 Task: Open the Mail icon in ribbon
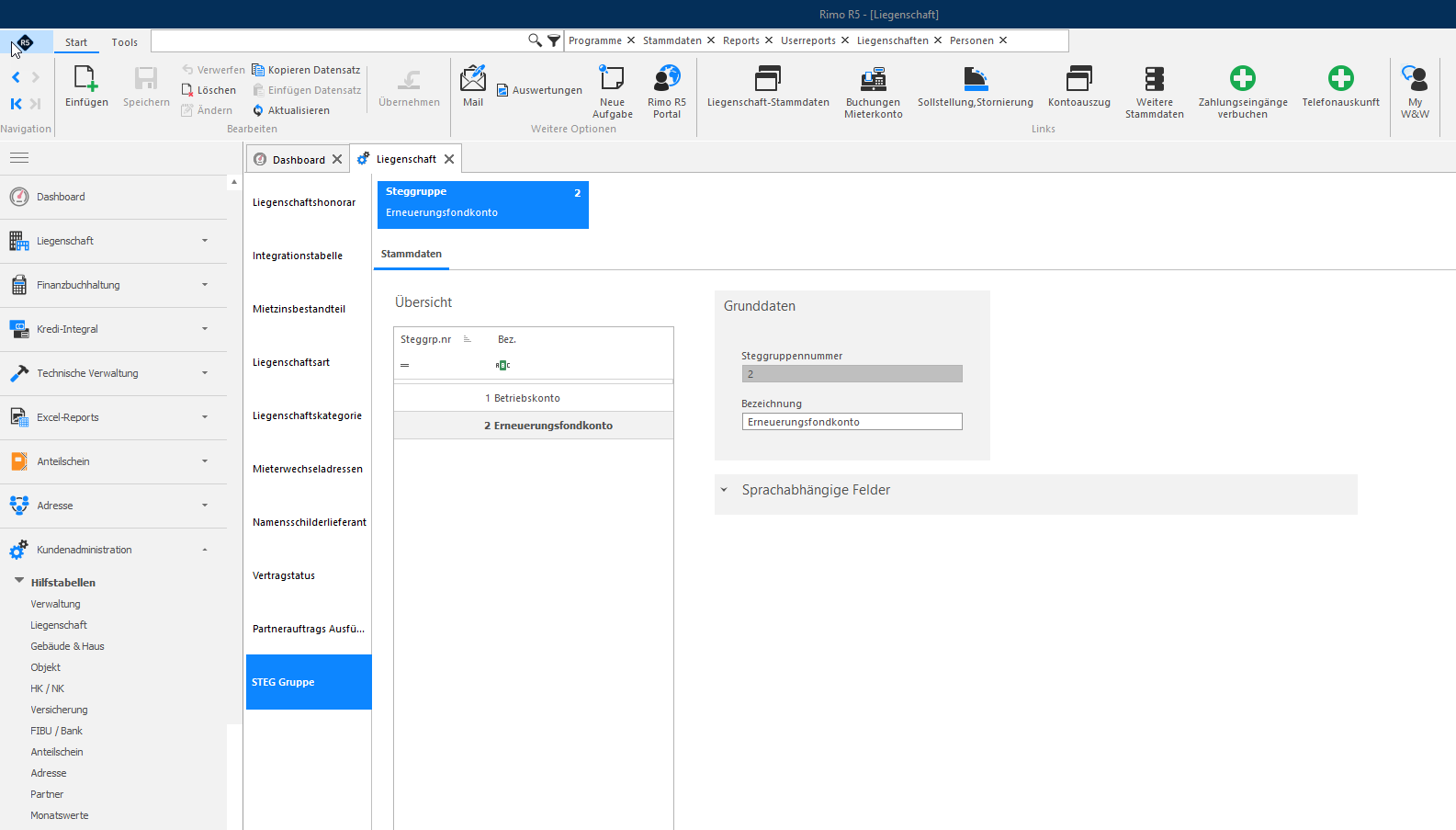click(473, 78)
